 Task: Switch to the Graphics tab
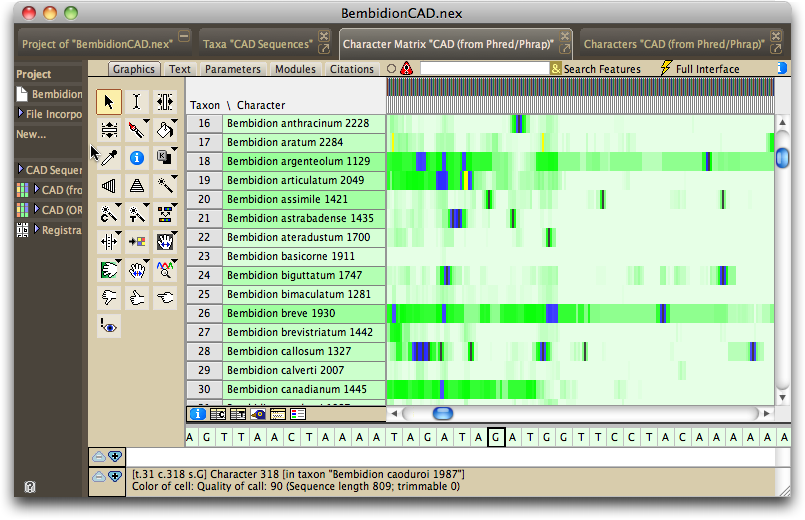point(134,69)
